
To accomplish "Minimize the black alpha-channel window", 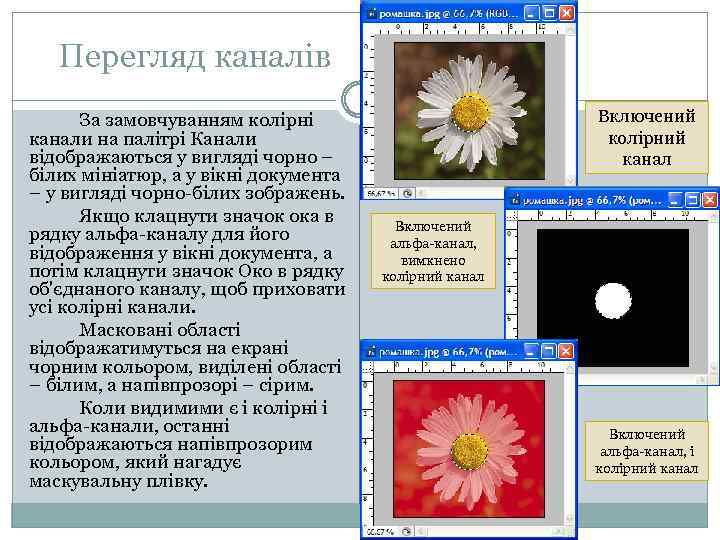I will [x=675, y=200].
